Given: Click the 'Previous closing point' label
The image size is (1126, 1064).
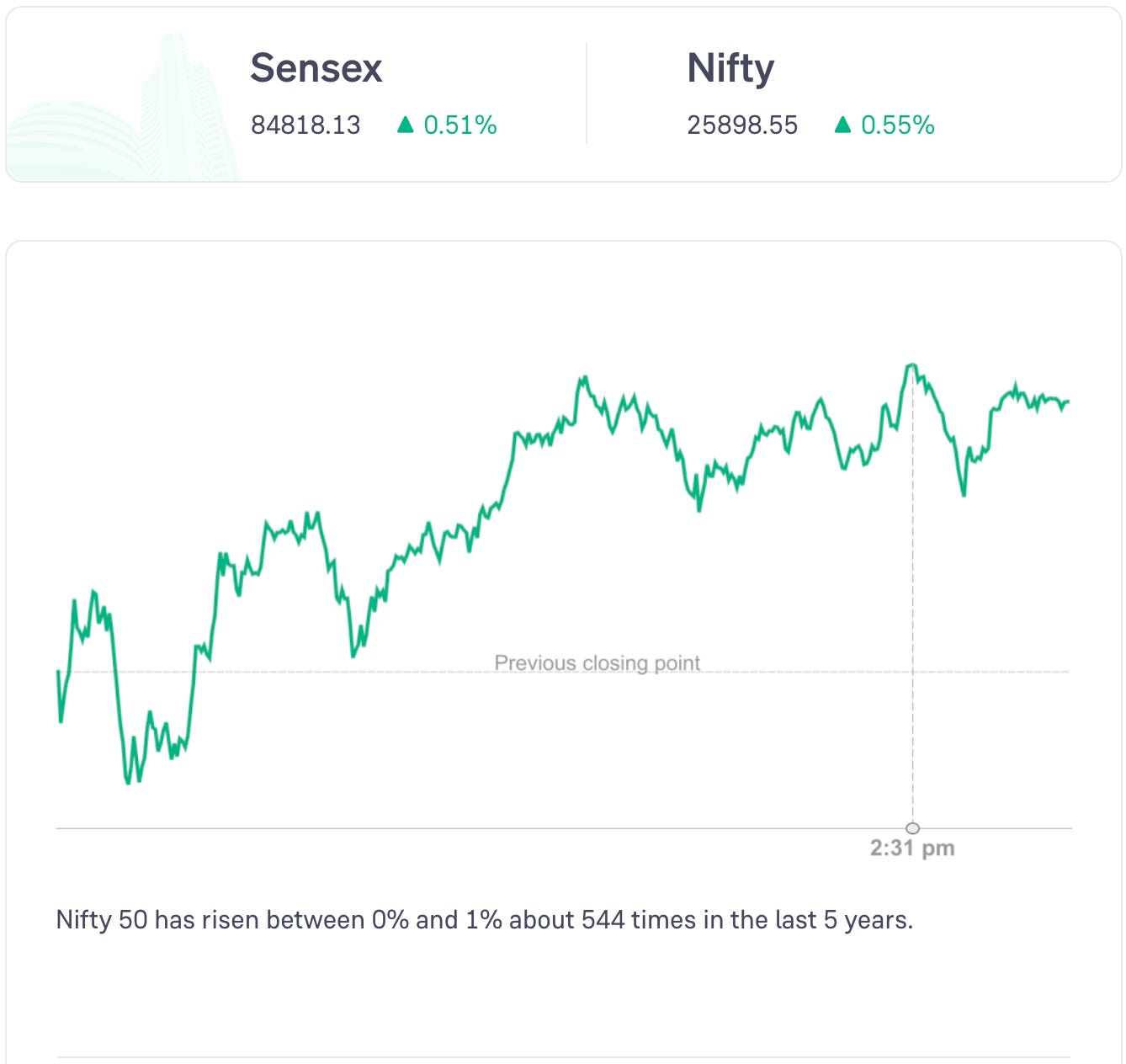Looking at the screenshot, I should [x=597, y=663].
